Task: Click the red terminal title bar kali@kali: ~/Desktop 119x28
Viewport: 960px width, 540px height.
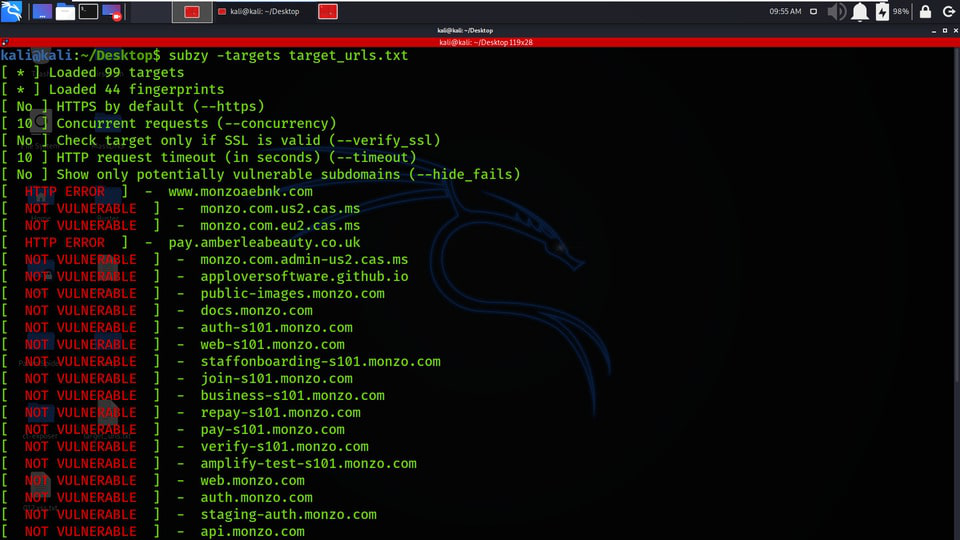Action: pos(486,42)
